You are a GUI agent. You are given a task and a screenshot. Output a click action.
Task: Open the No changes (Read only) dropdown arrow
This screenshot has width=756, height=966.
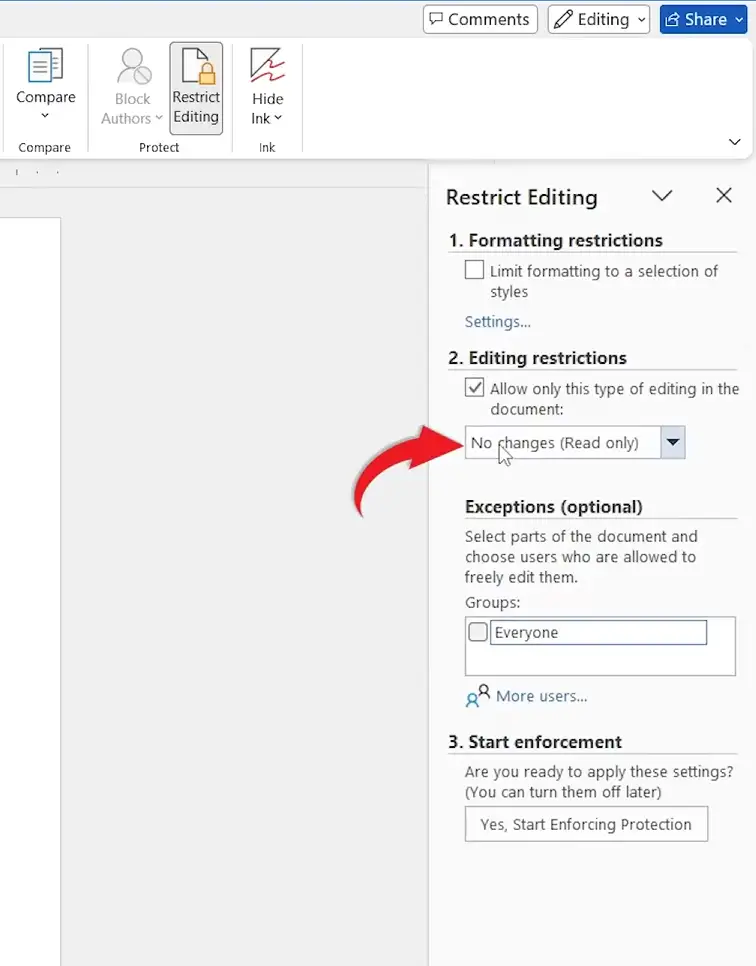tap(673, 442)
